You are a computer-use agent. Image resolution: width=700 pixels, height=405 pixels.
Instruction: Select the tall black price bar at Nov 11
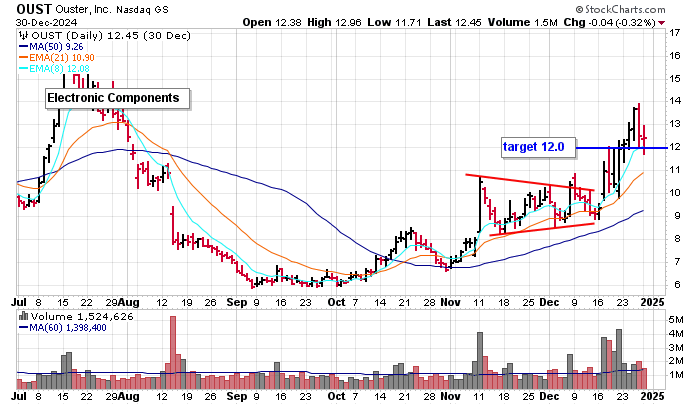tap(480, 205)
